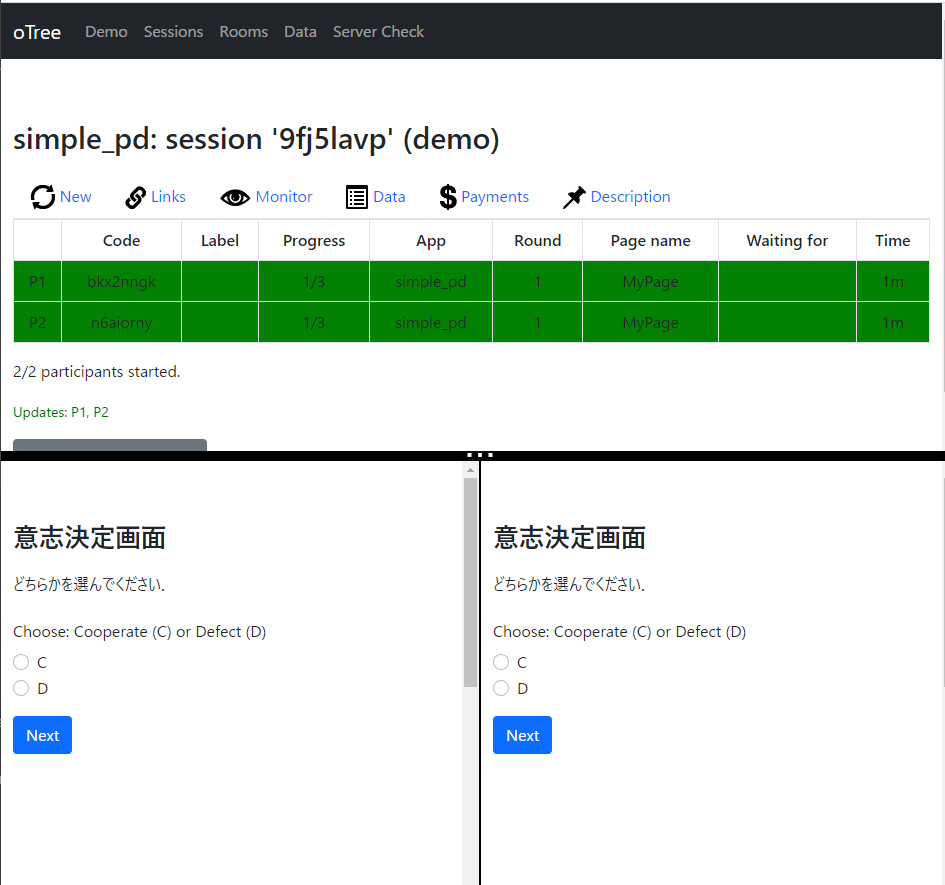The height and width of the screenshot is (885, 945).
Task: Click the 'Updates: P1, P2' status text
Action: coord(61,412)
